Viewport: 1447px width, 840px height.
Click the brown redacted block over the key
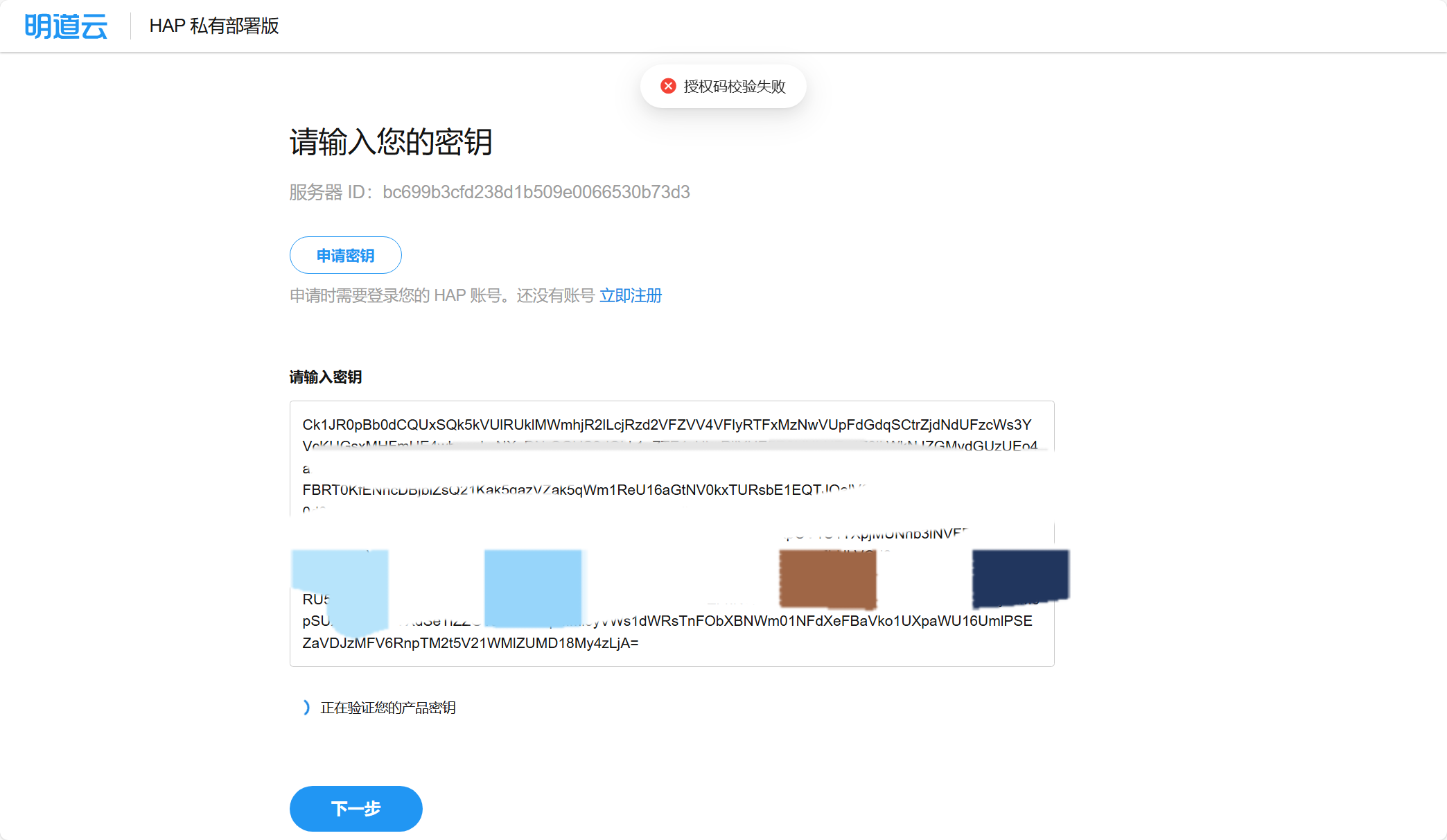(827, 579)
